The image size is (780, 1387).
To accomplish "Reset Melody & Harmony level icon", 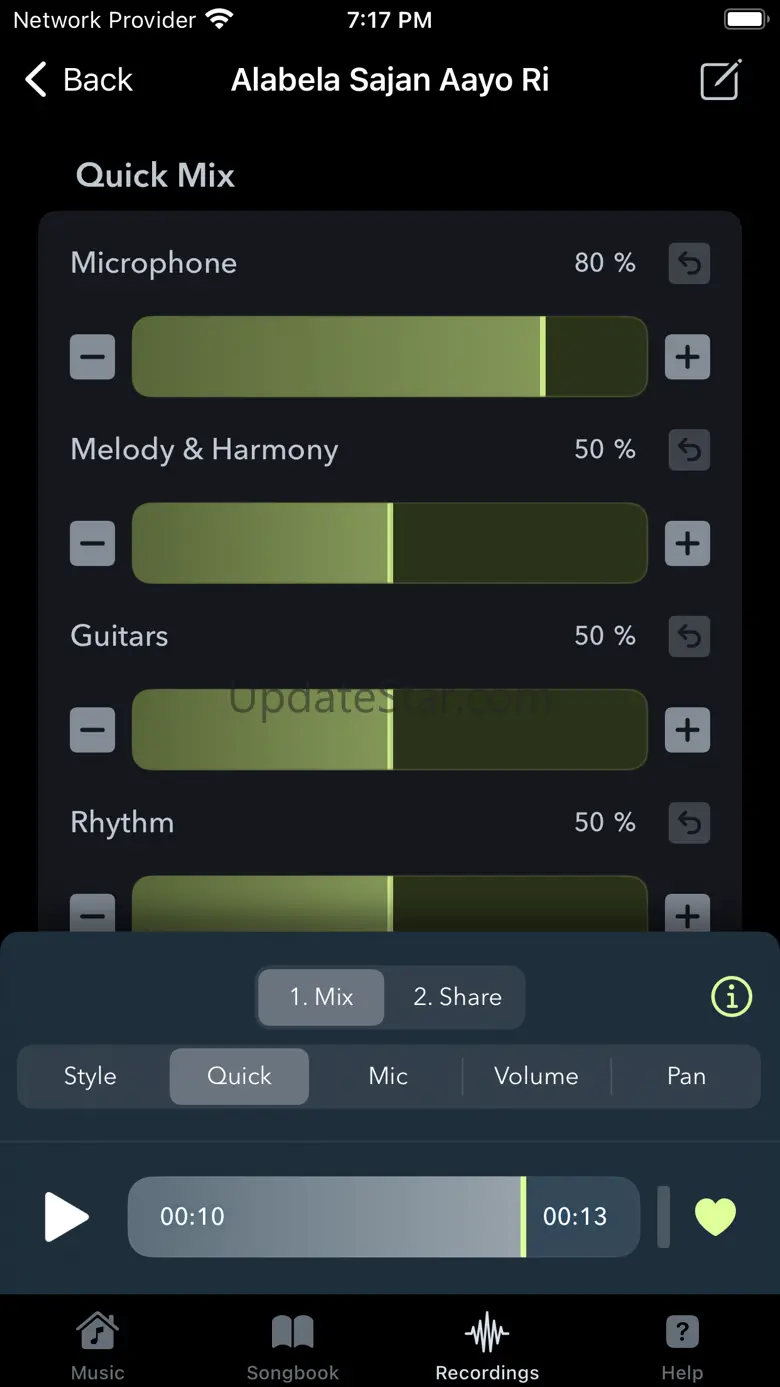I will pos(689,450).
